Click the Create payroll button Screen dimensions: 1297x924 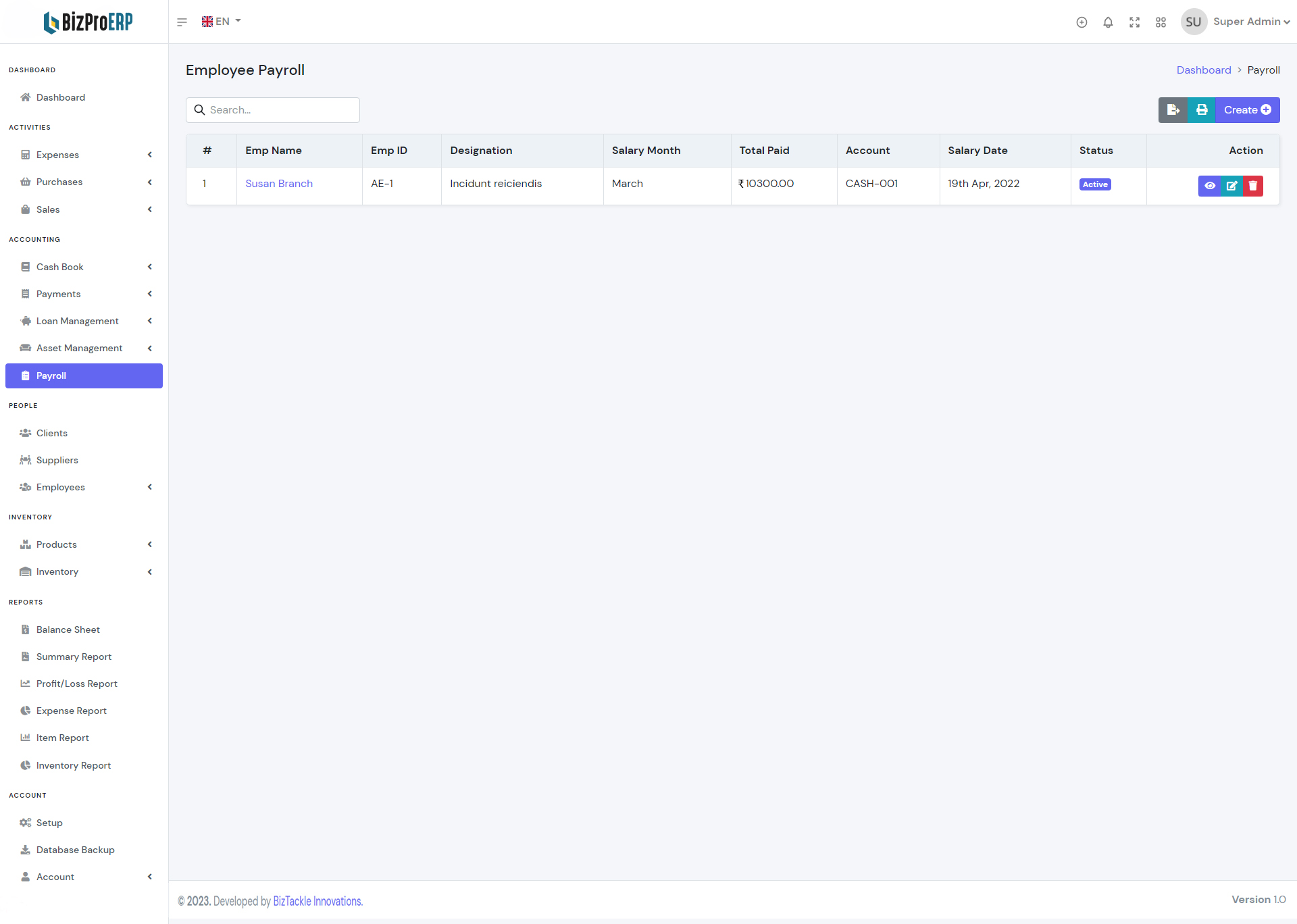[1247, 110]
